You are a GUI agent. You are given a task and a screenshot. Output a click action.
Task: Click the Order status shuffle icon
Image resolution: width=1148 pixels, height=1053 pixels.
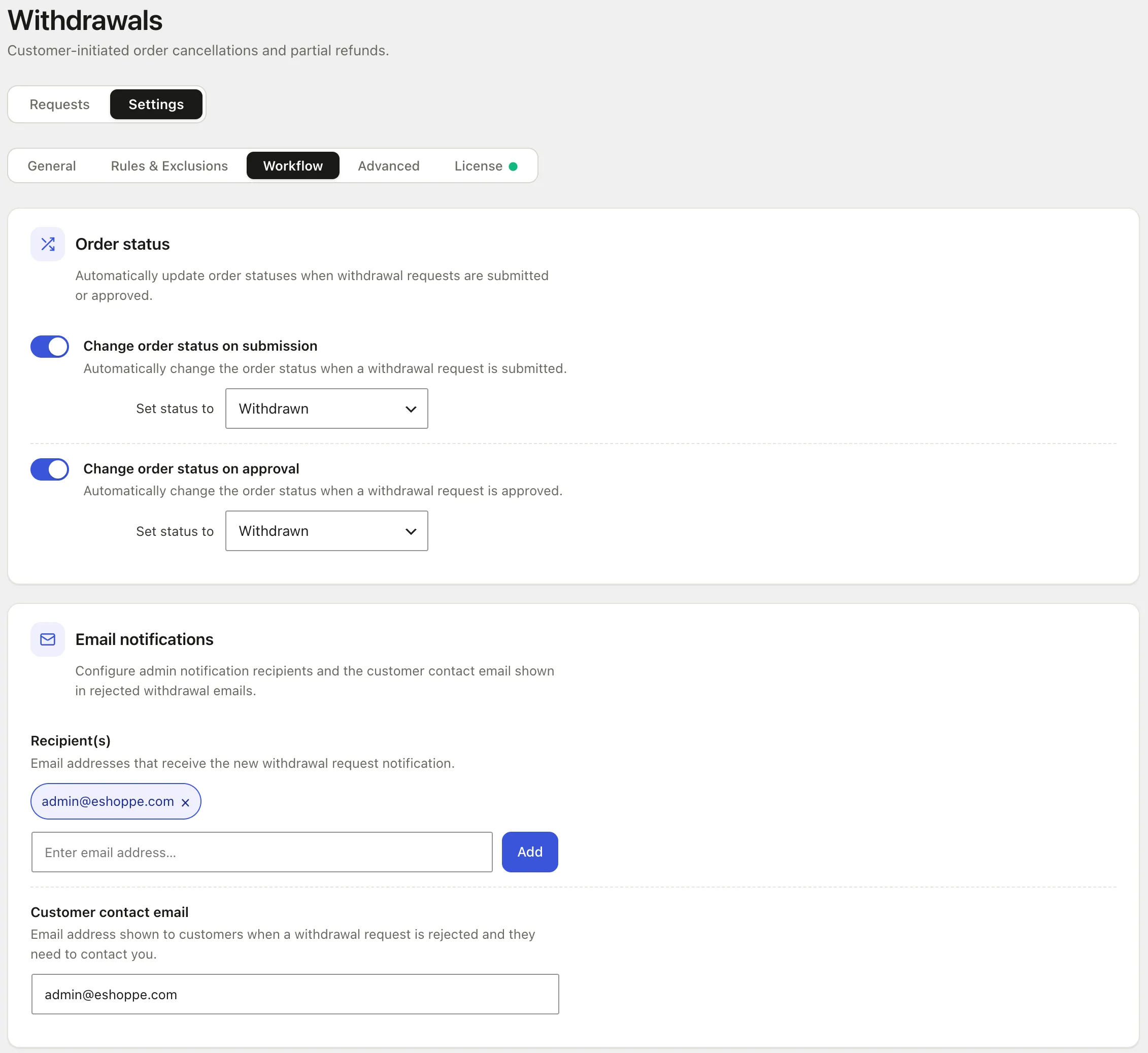48,244
